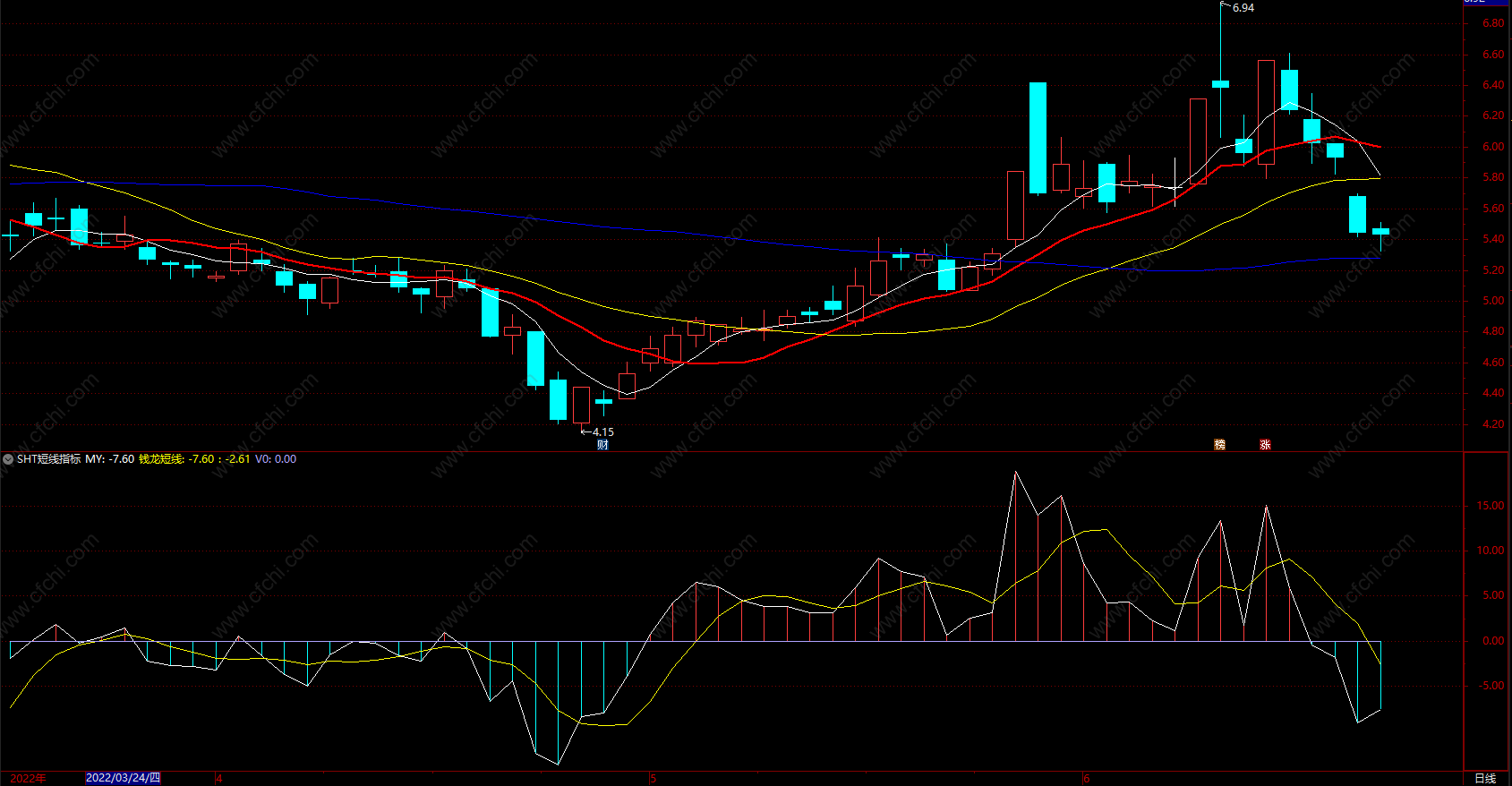Click the 4.20 price axis label
Image resolution: width=1512 pixels, height=786 pixels.
point(1492,424)
